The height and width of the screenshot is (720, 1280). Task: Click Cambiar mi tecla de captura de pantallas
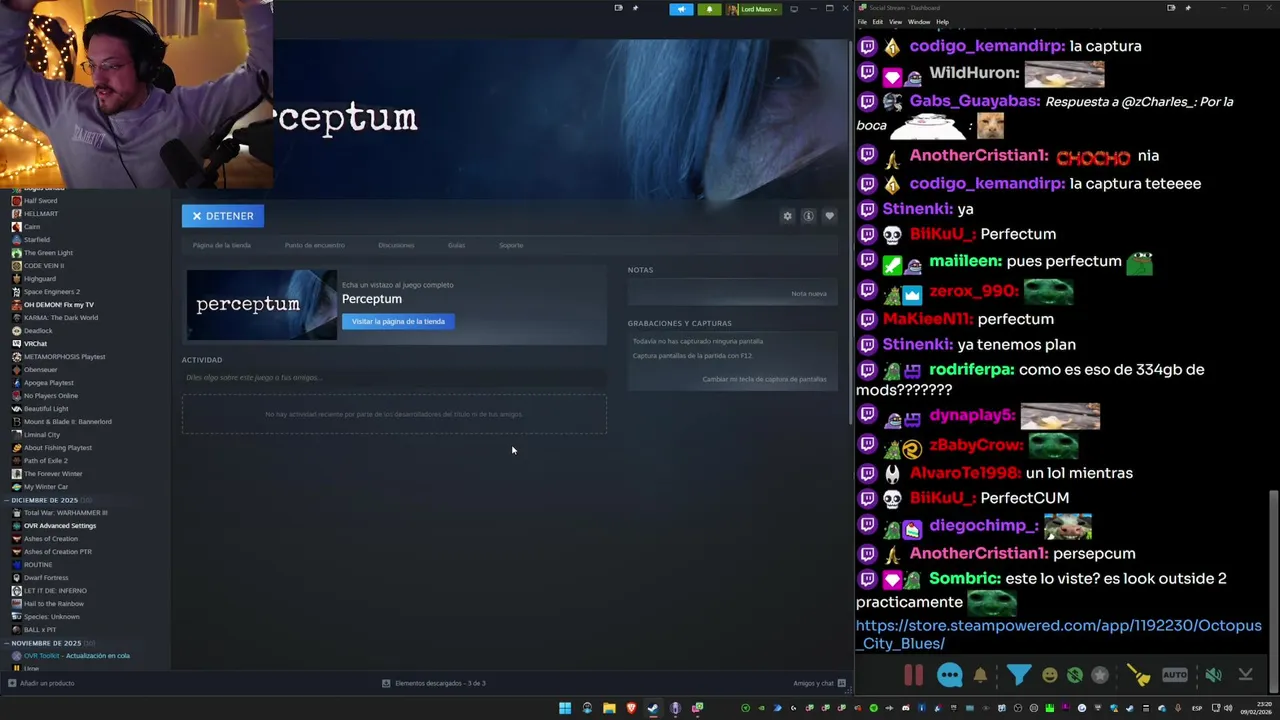click(x=764, y=379)
